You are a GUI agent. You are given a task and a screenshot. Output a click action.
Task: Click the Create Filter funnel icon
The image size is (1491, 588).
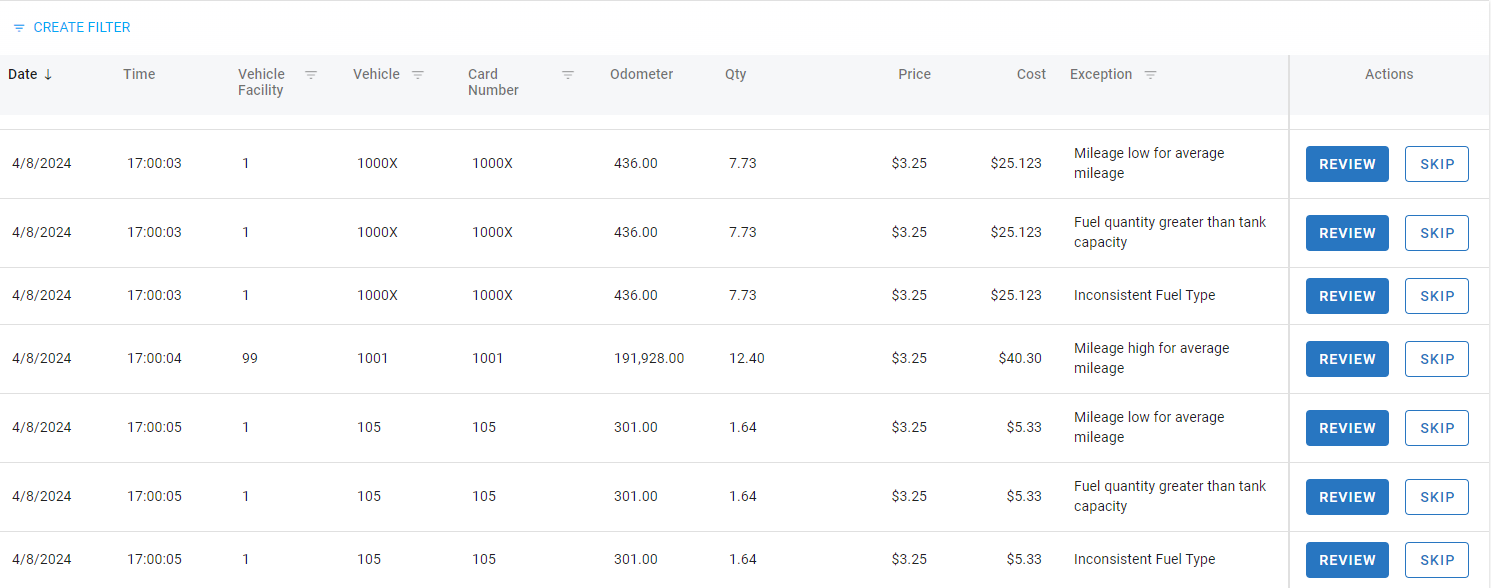(19, 28)
